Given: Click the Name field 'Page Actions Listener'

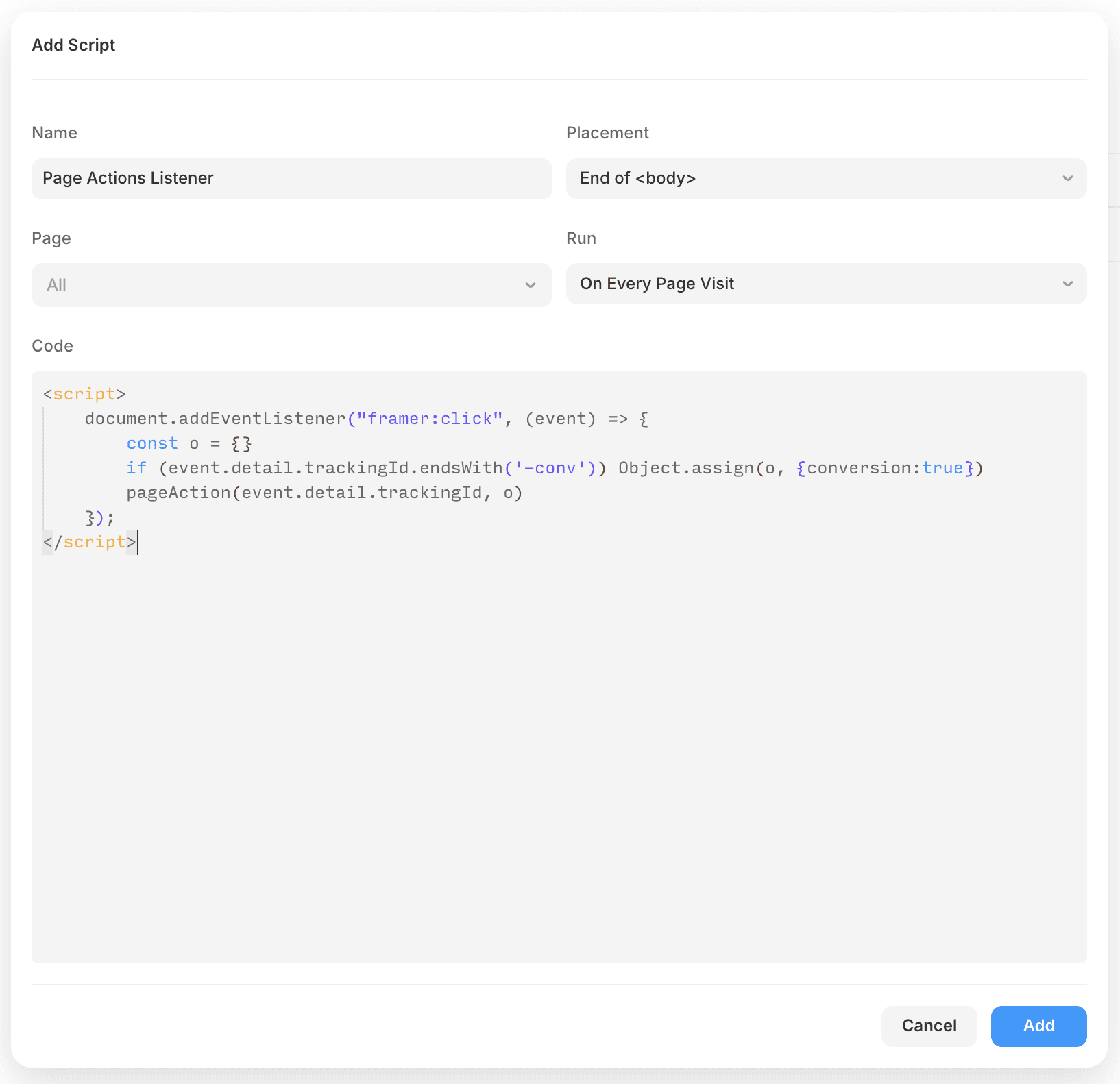Looking at the screenshot, I should coord(291,179).
